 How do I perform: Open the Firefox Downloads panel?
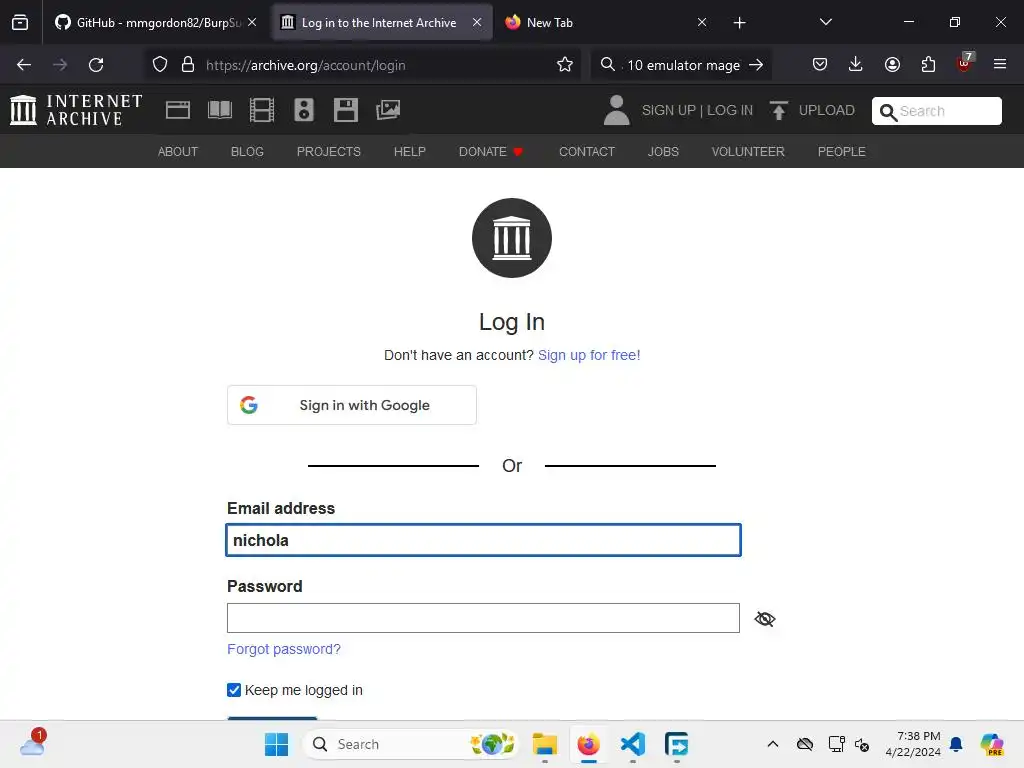[x=856, y=65]
